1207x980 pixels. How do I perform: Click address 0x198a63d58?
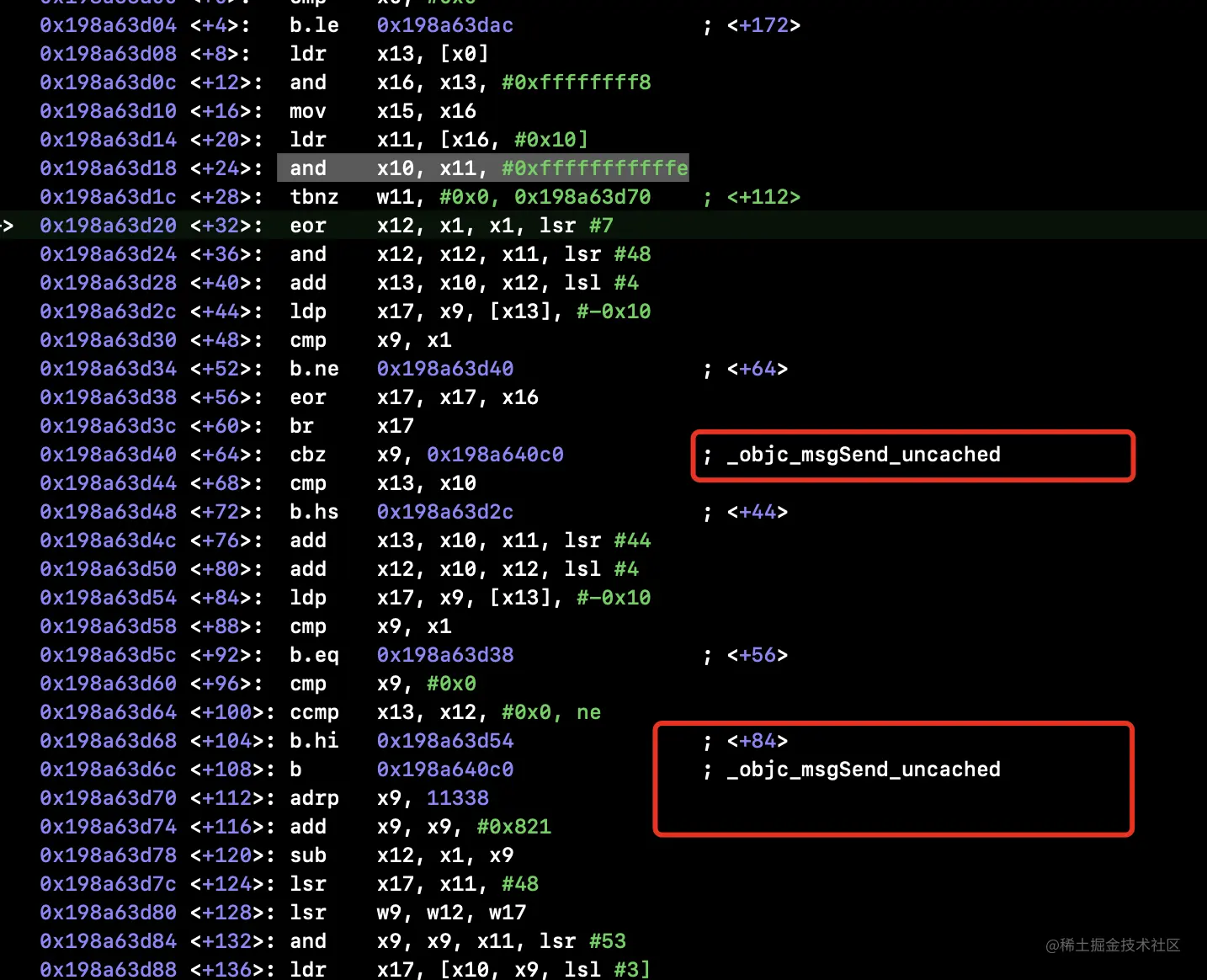point(108,626)
